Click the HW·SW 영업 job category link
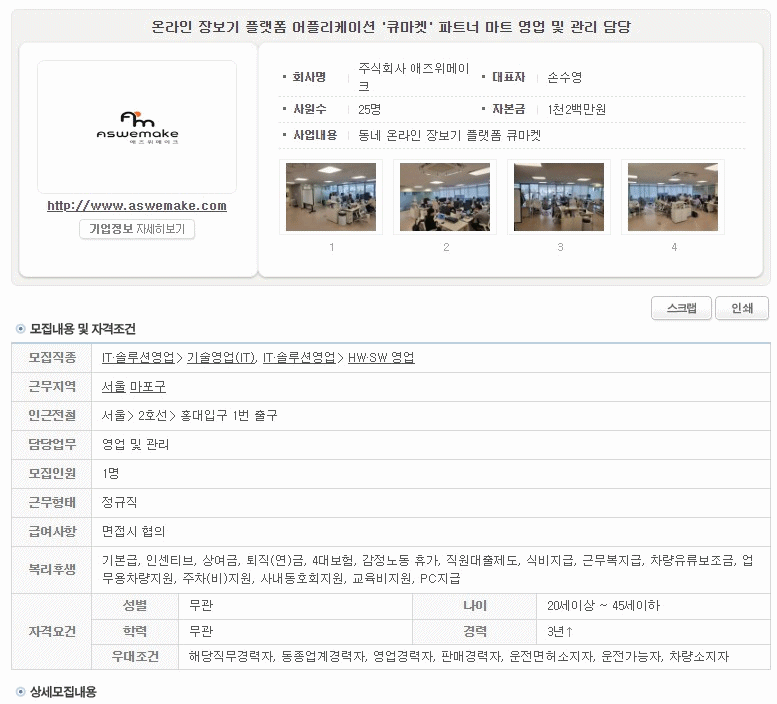The height and width of the screenshot is (704, 777). (381, 358)
